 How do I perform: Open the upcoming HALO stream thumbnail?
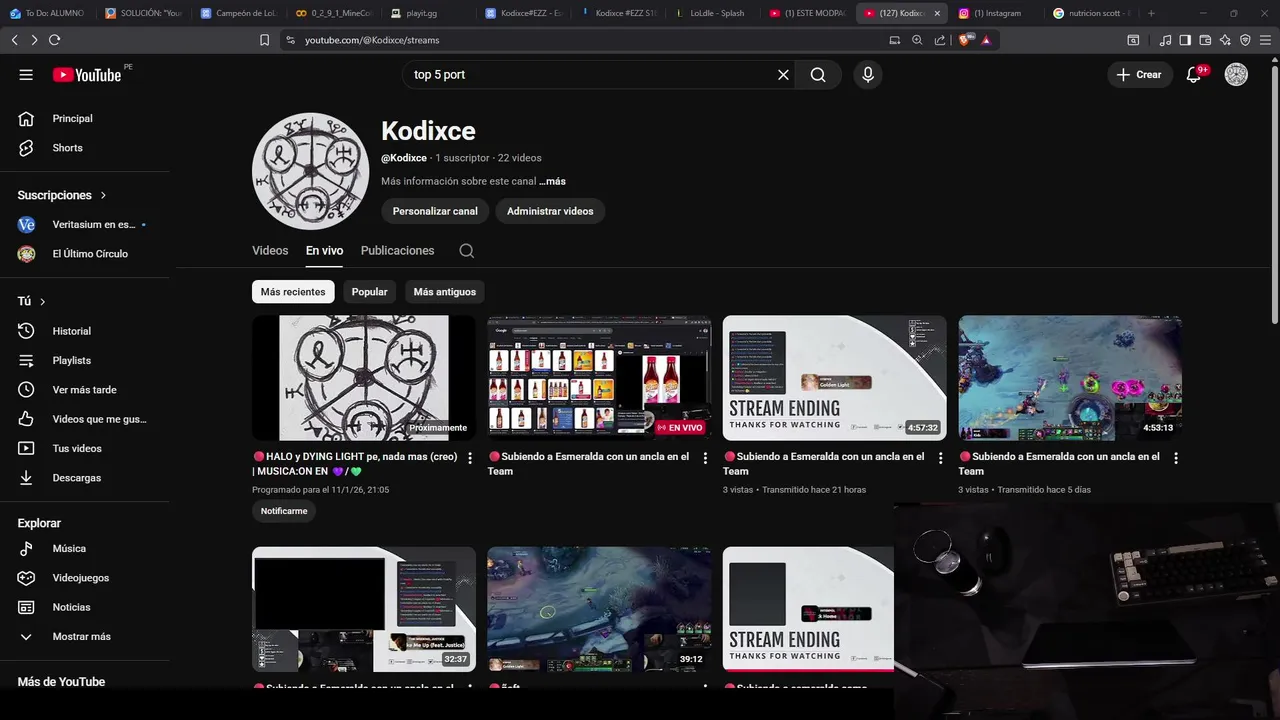(x=364, y=378)
